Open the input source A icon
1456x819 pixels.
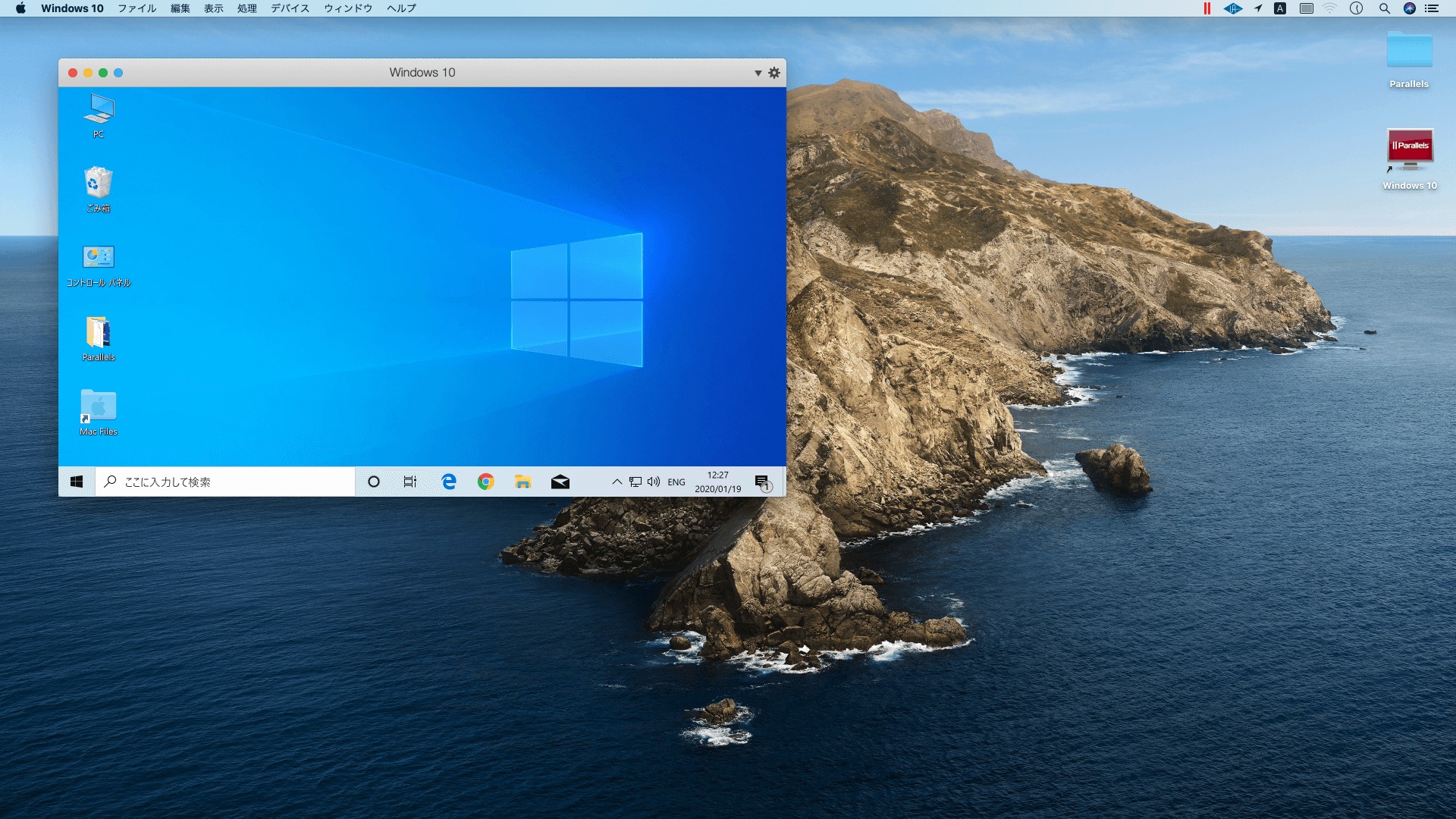(1280, 8)
